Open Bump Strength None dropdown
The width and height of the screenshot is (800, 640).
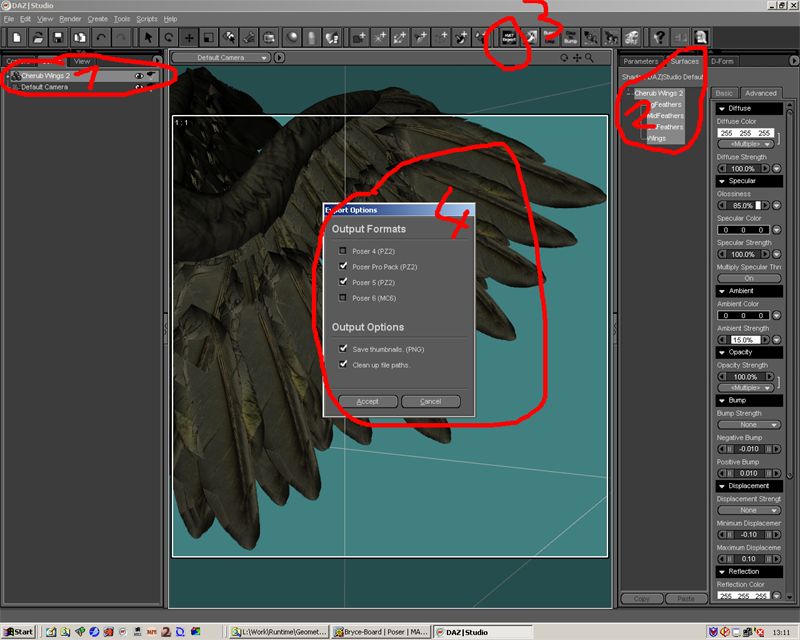pyautogui.click(x=748, y=425)
